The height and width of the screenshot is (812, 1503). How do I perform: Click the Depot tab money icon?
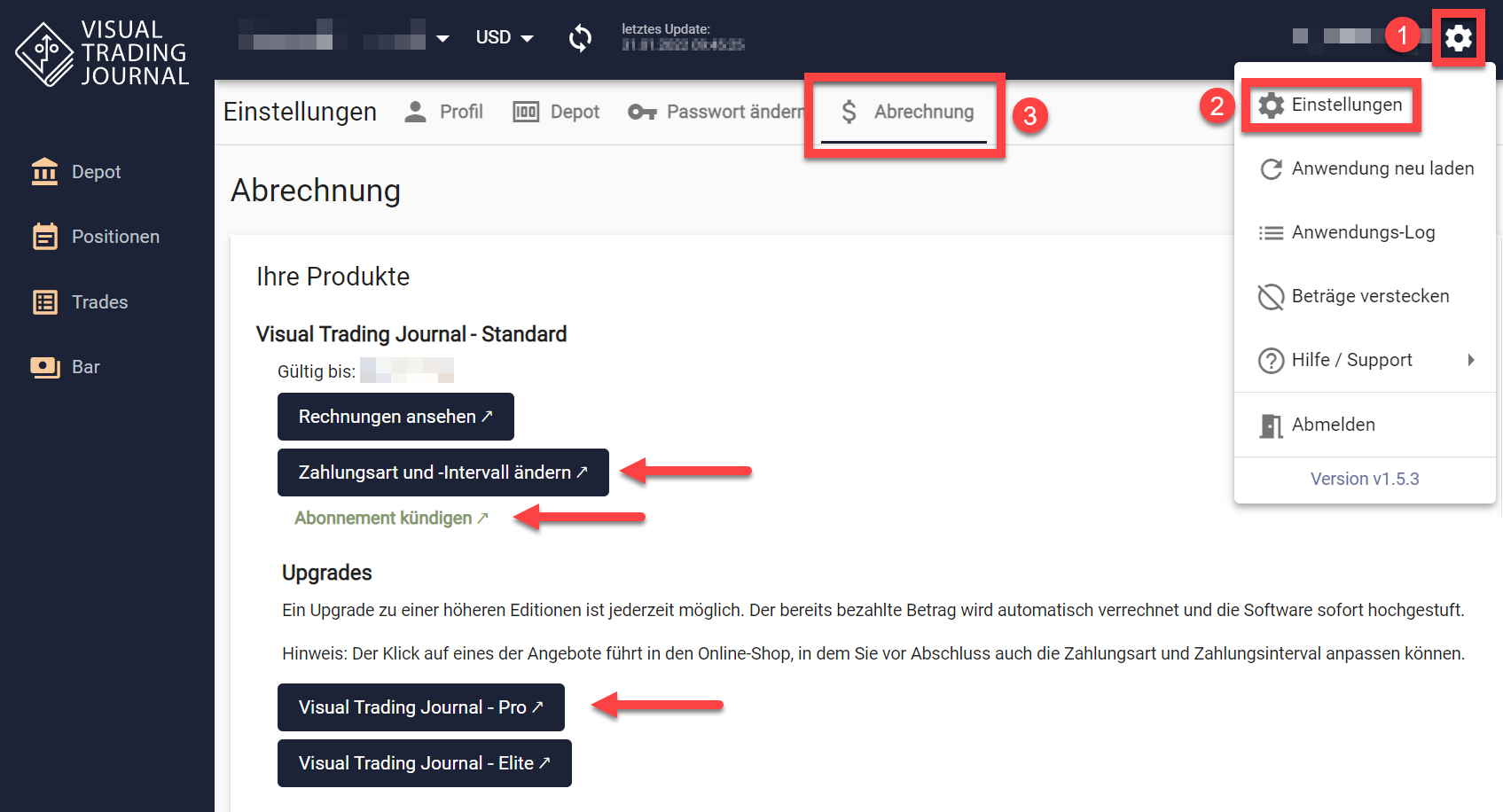526,112
